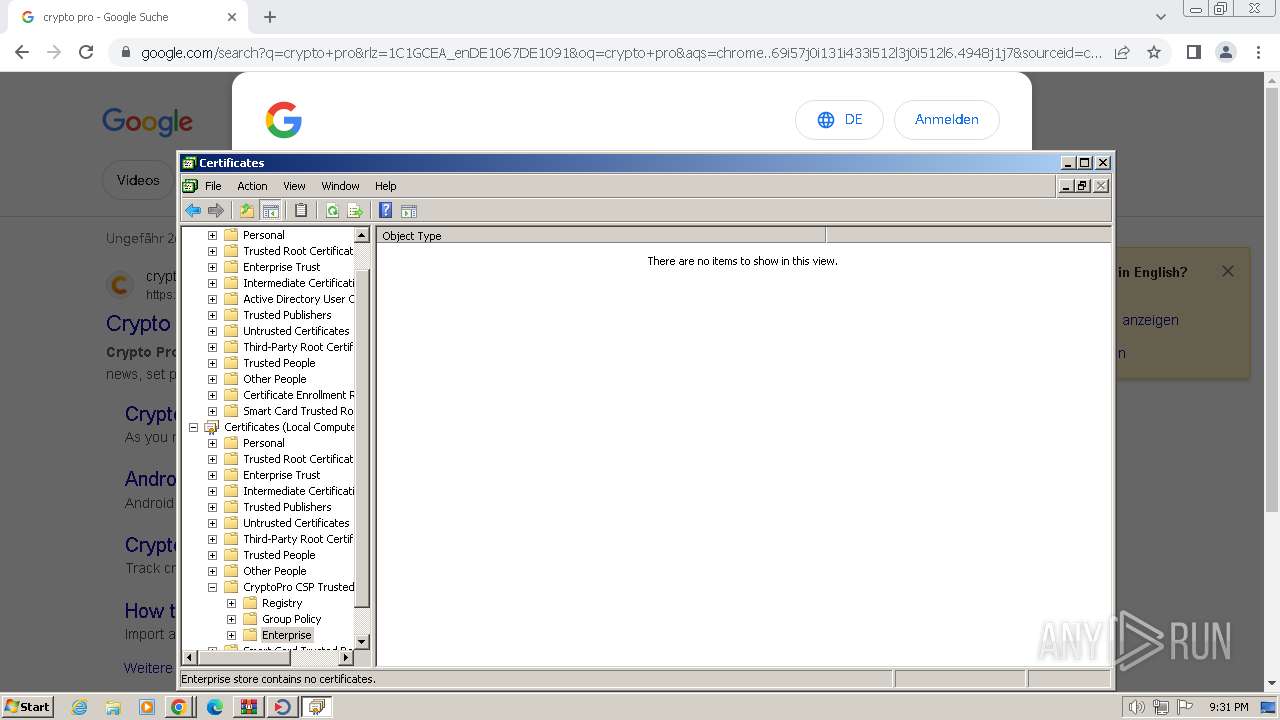Open the File menu

pyautogui.click(x=213, y=186)
